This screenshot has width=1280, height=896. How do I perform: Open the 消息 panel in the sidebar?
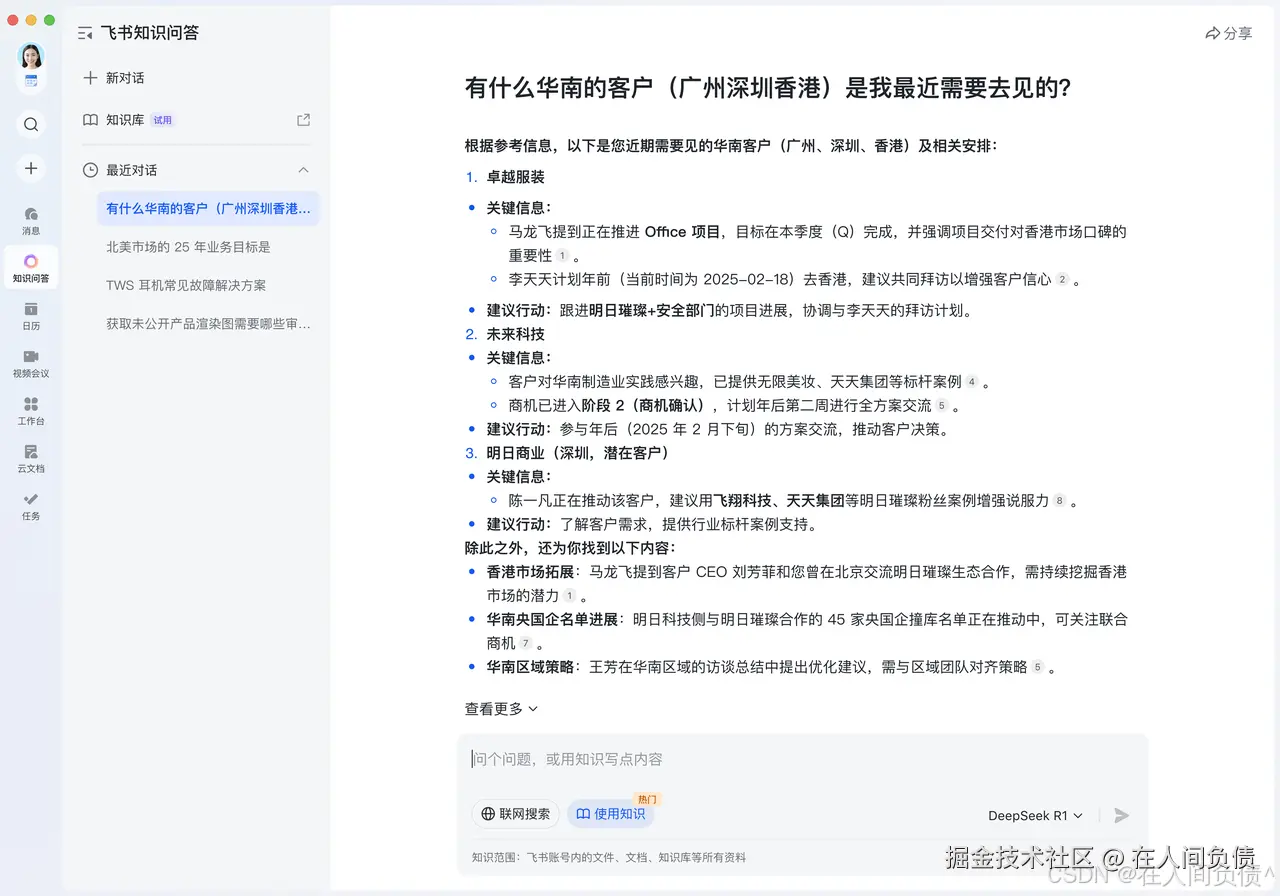tap(30, 219)
